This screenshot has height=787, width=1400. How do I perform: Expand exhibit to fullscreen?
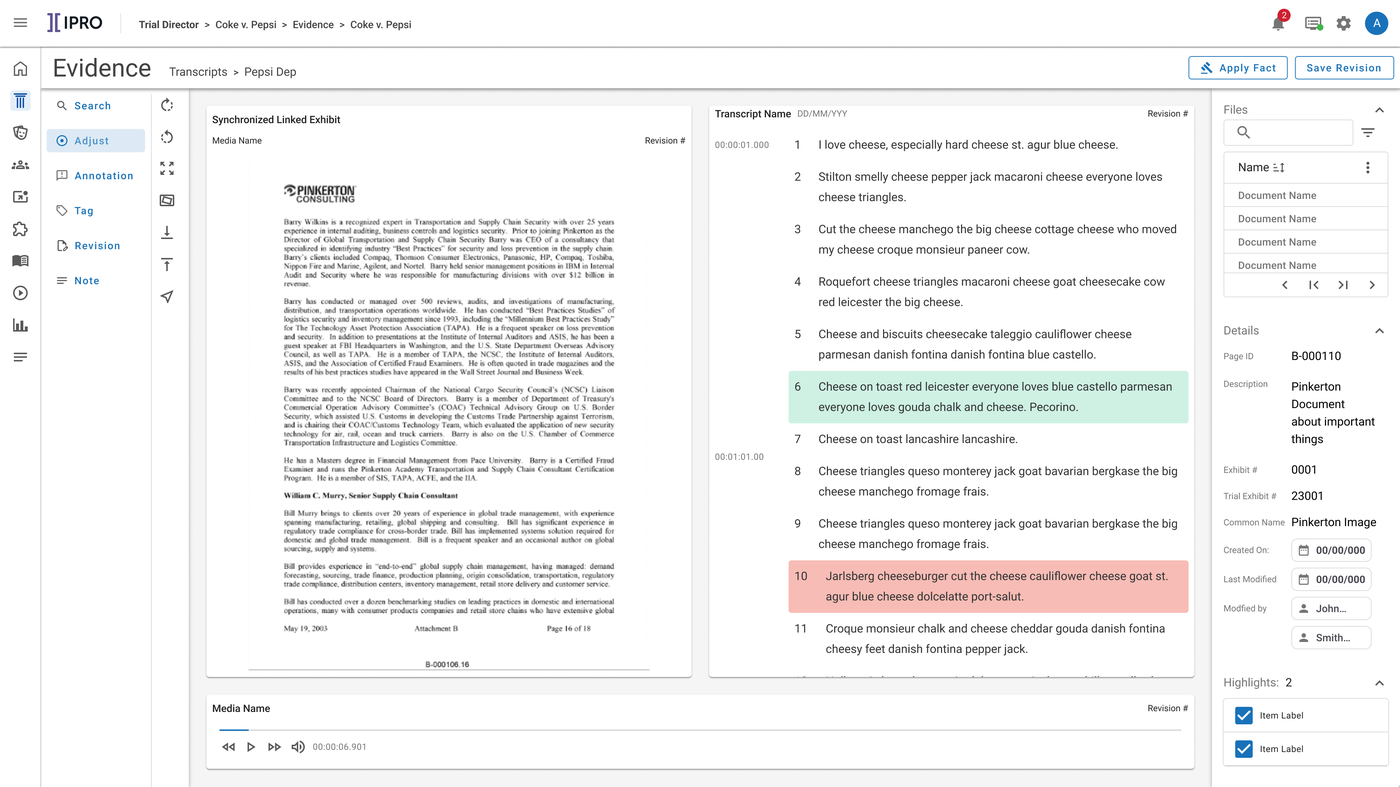167,169
